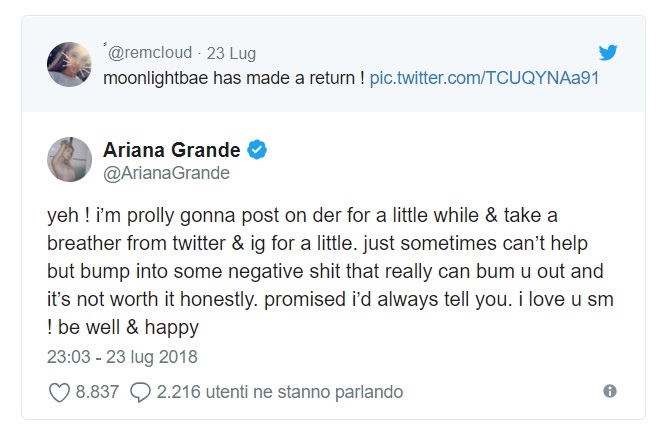Open the @ArianaGrande handle link
The width and height of the screenshot is (668, 439).
[167, 173]
